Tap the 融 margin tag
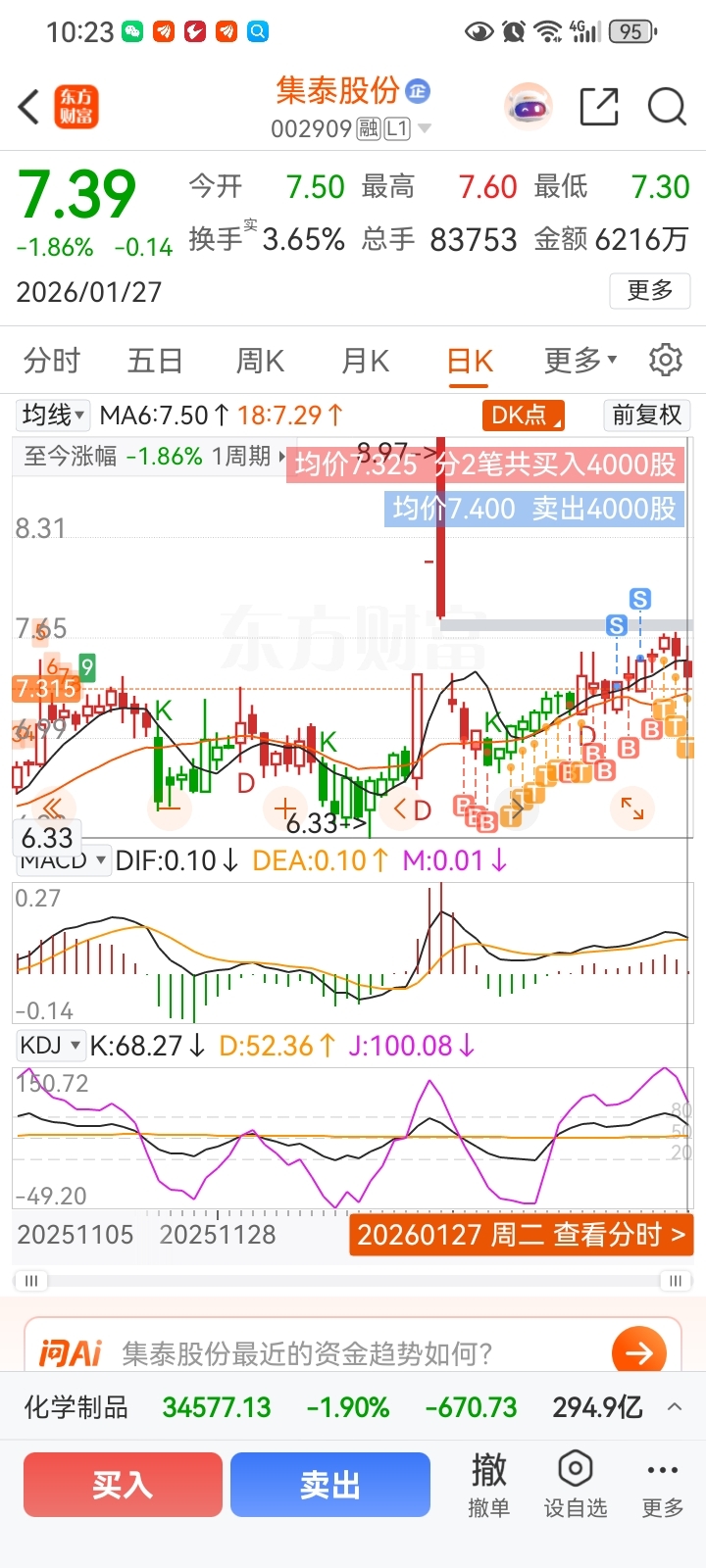706x1568 pixels. pos(369,128)
